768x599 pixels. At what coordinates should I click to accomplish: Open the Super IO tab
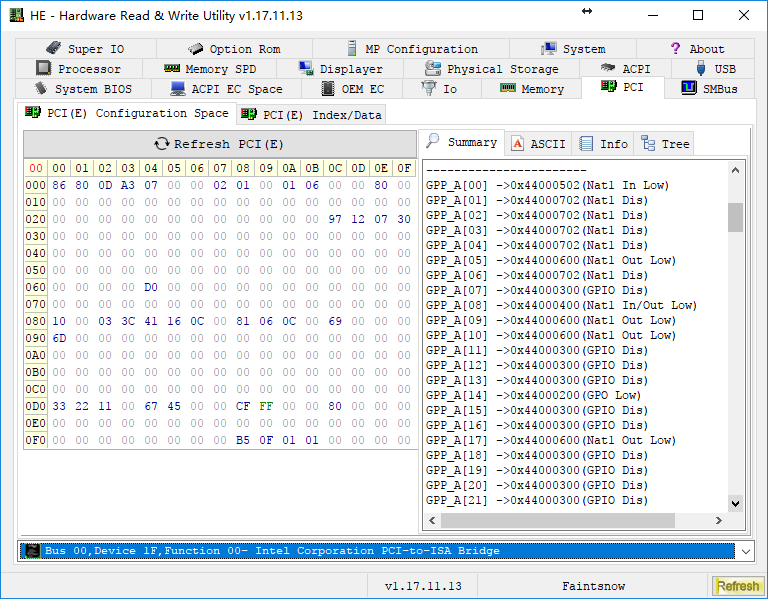pyautogui.click(x=85, y=49)
